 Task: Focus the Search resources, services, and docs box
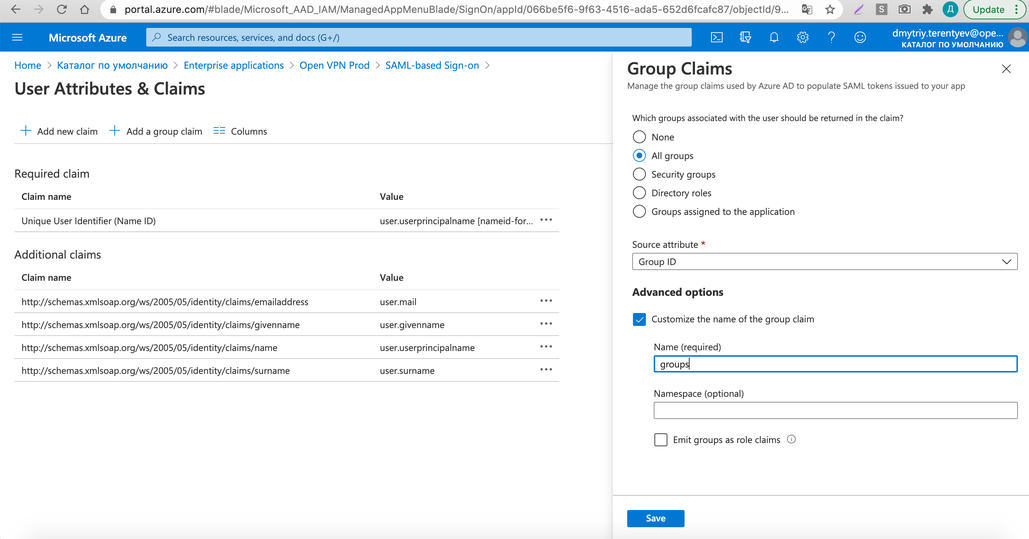[x=419, y=37]
